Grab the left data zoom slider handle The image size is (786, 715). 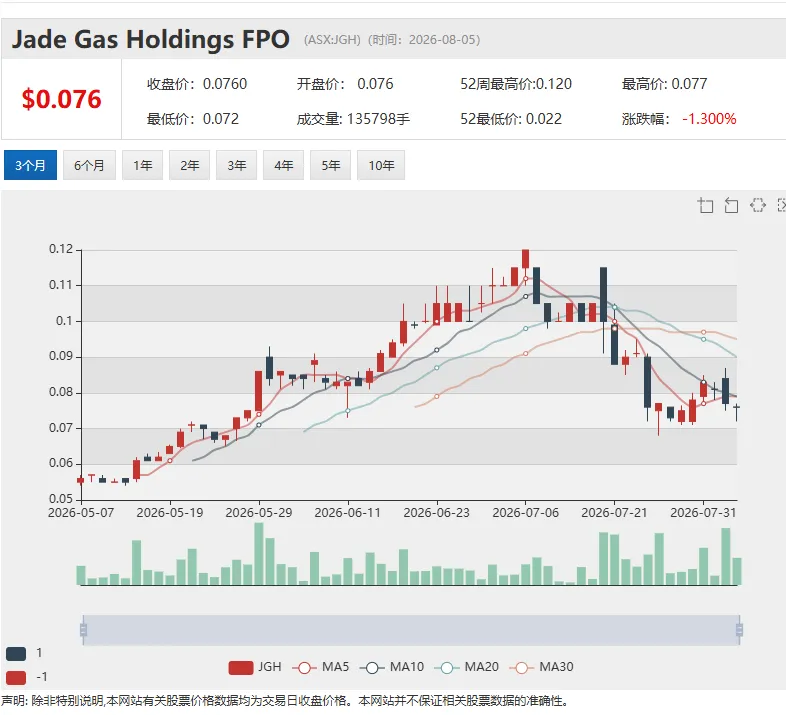tap(83, 630)
